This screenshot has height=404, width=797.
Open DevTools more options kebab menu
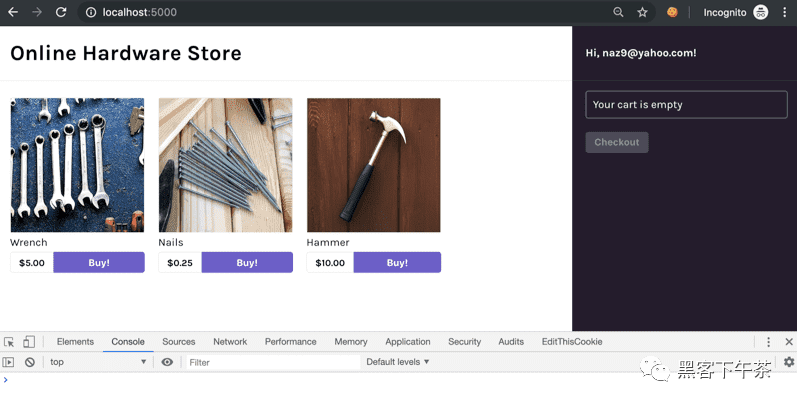tap(768, 341)
